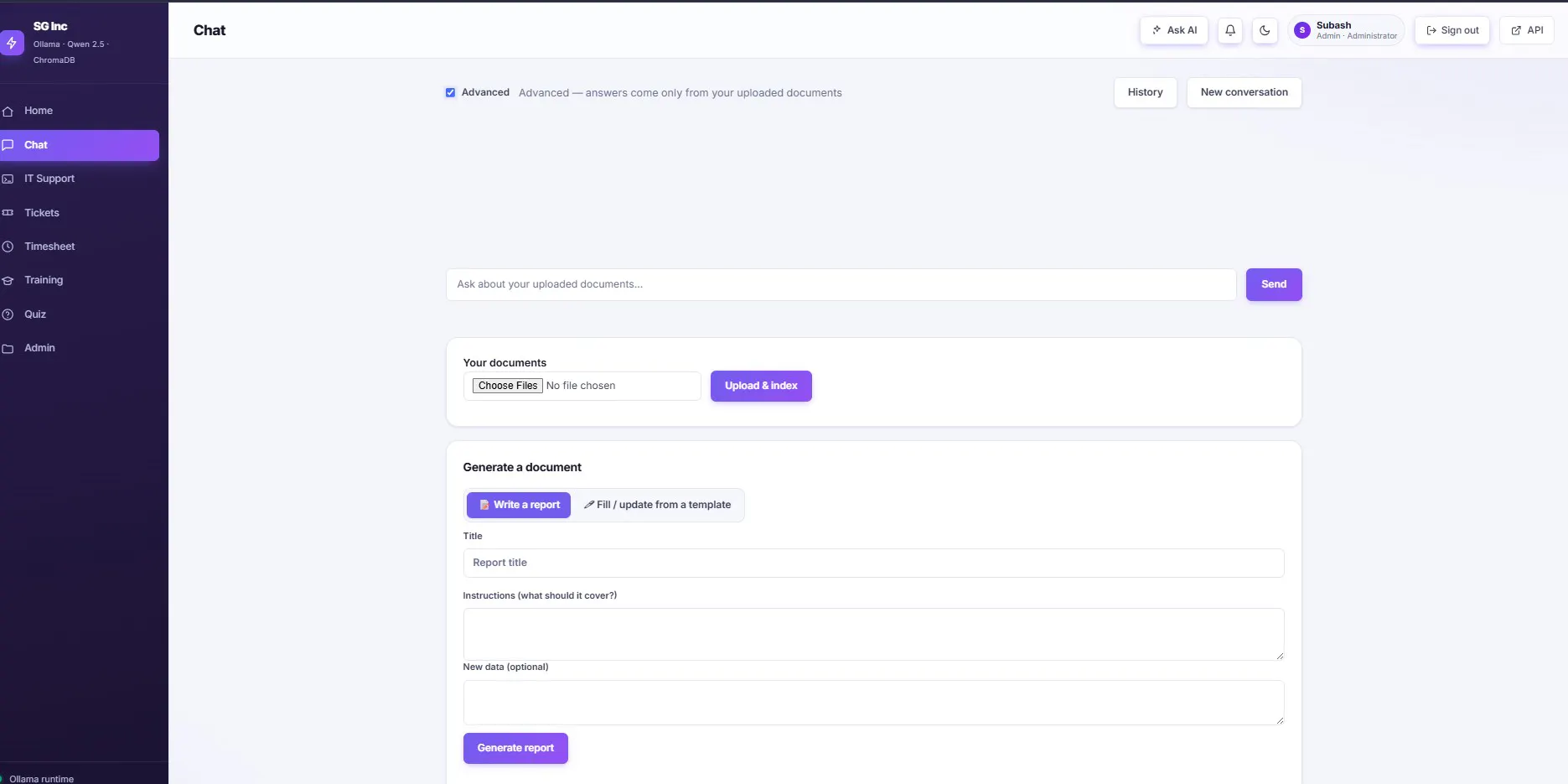1568x784 pixels.
Task: Click the Instructions text area
Action: click(x=873, y=634)
